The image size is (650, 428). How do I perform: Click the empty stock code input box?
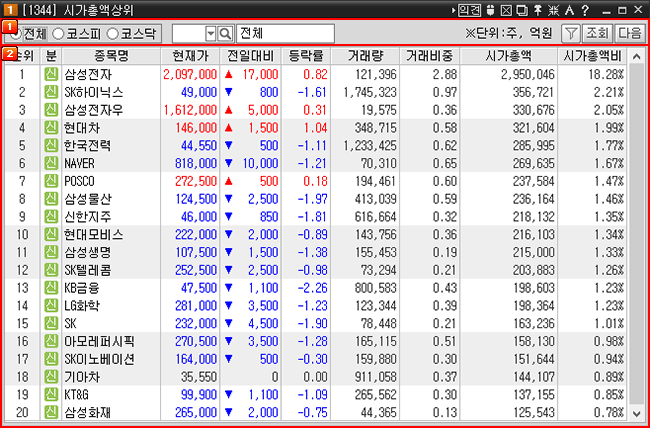click(x=189, y=34)
